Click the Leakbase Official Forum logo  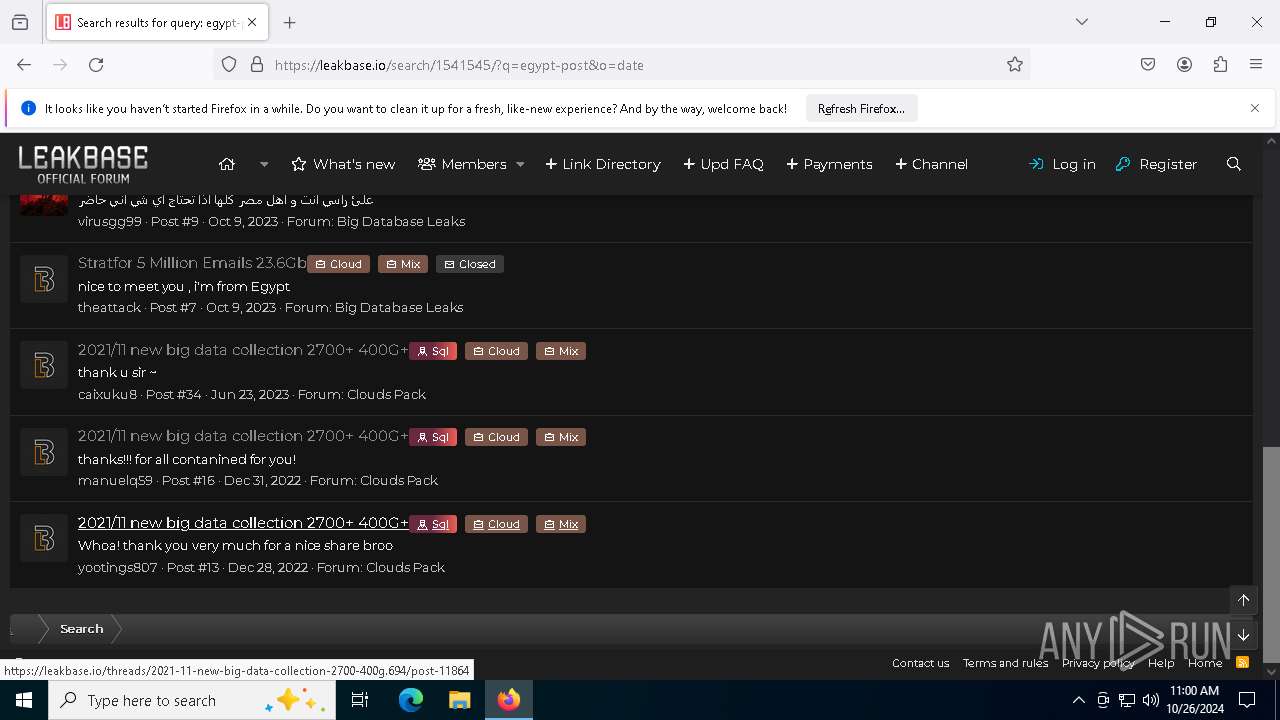tap(83, 164)
